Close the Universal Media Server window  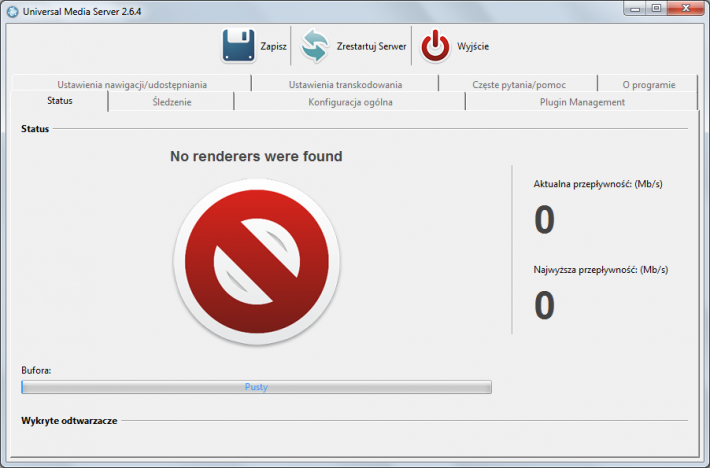686,9
